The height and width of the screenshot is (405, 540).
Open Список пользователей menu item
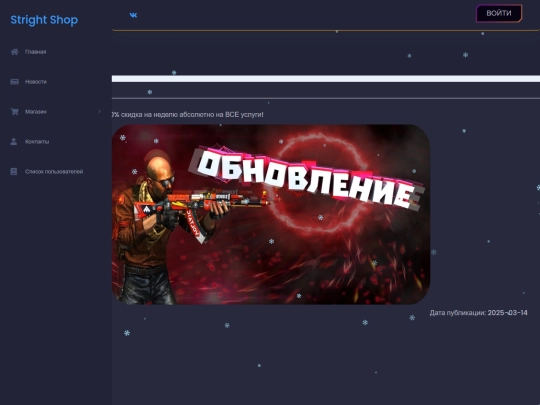[54, 172]
